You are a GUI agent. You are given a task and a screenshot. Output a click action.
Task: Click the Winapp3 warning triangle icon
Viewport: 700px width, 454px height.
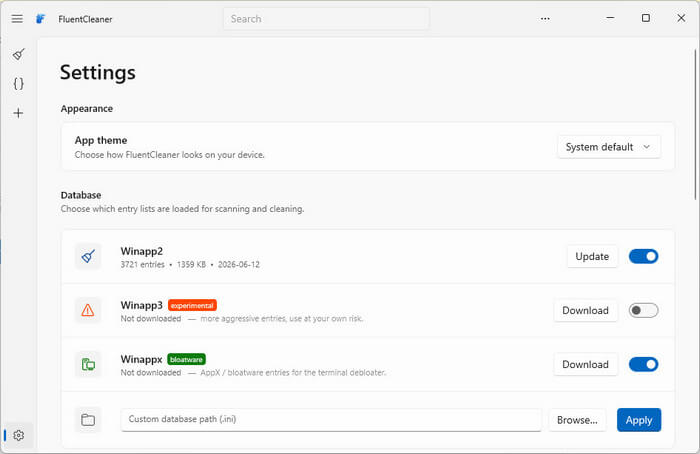[x=88, y=310]
